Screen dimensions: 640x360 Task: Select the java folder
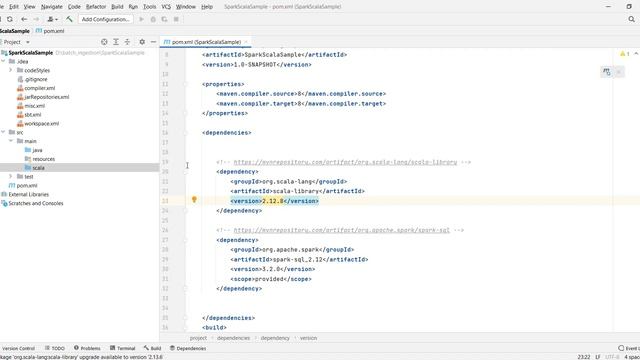37,150
